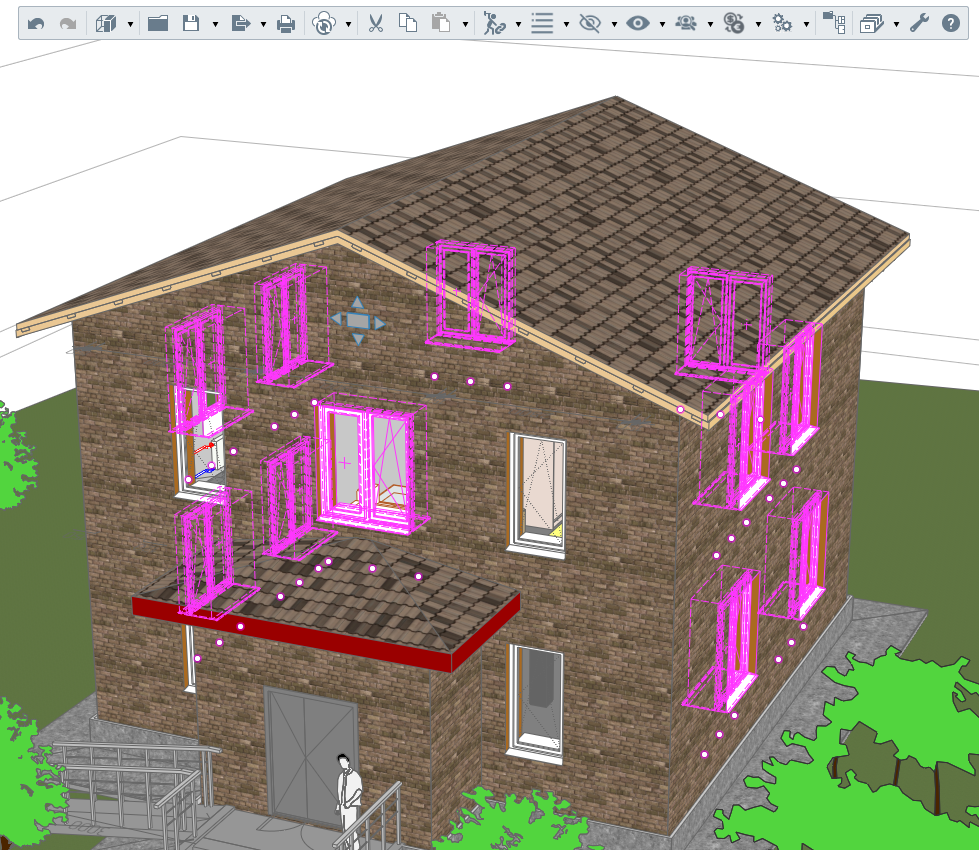The image size is (979, 850).
Task: Open the wrench settings icon
Action: click(919, 24)
